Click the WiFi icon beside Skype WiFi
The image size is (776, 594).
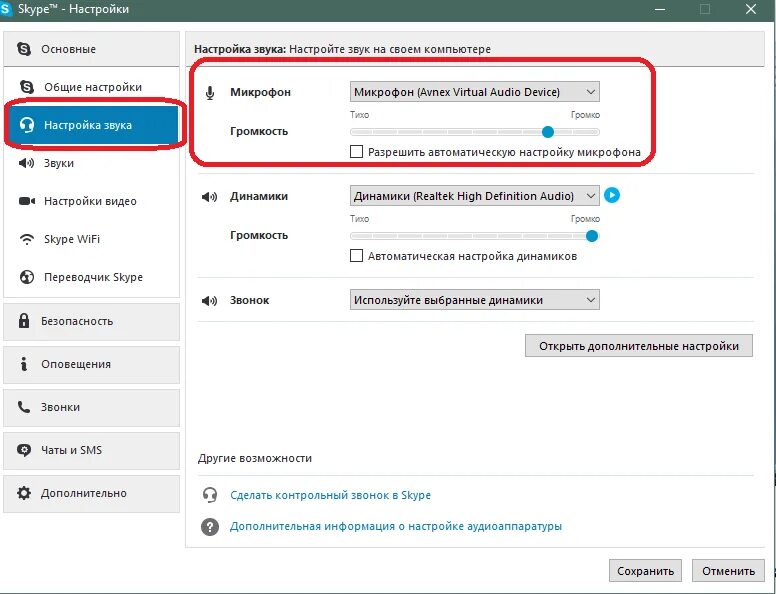point(27,240)
